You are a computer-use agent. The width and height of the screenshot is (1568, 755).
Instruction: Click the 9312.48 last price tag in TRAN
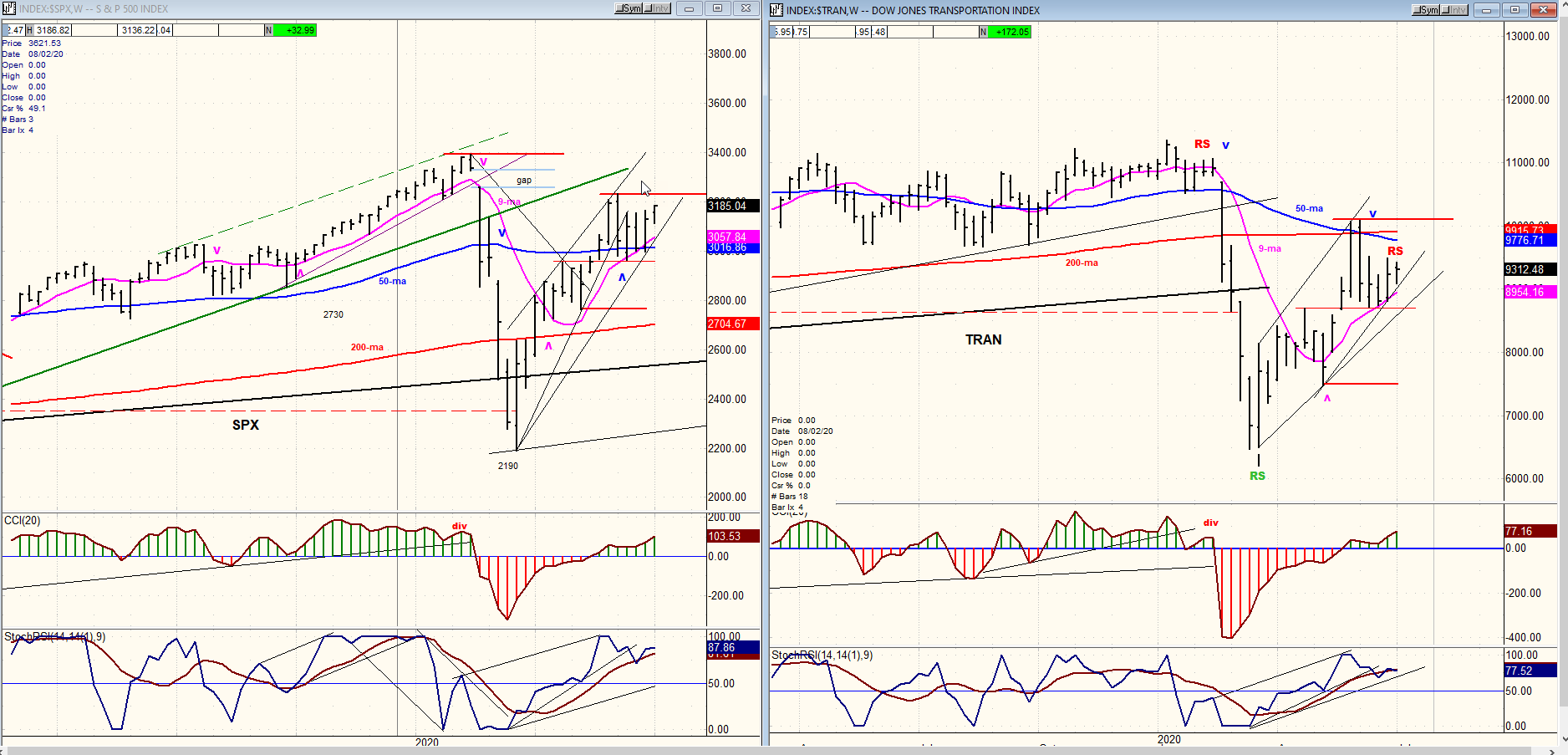point(1530,269)
